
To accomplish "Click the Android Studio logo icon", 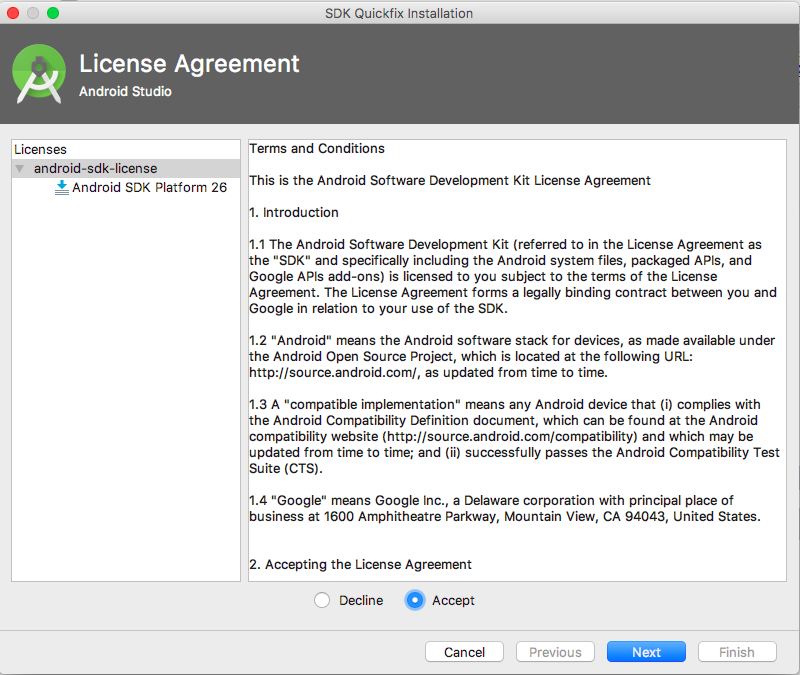I will tap(39, 74).
